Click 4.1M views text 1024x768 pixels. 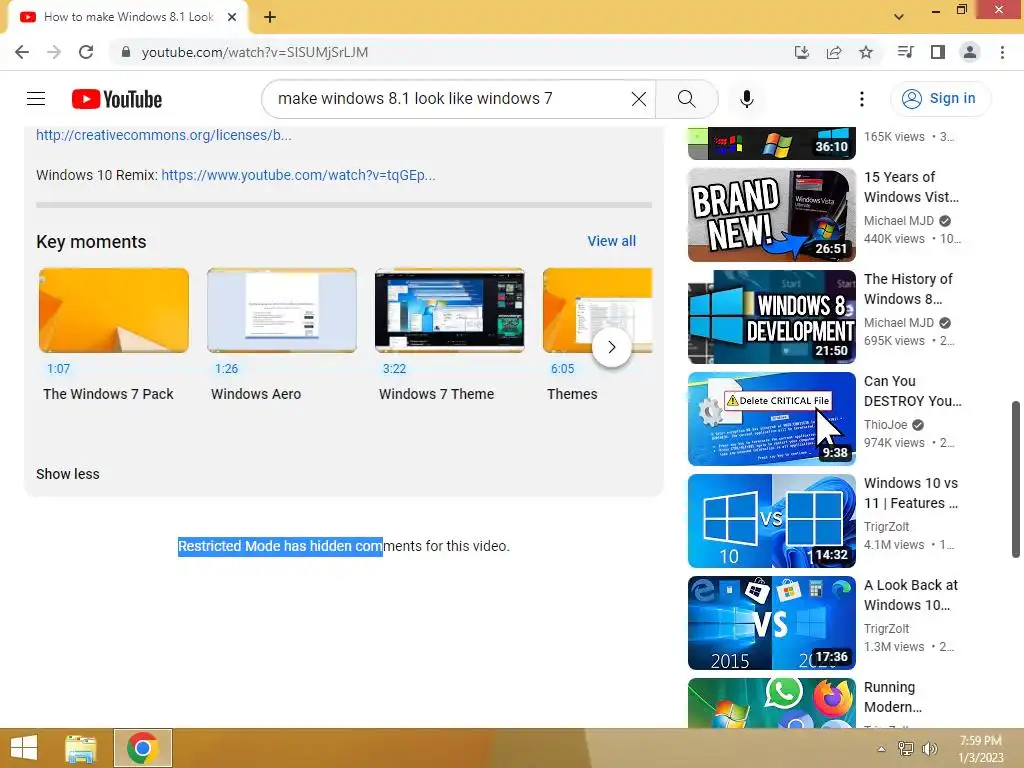click(x=893, y=545)
